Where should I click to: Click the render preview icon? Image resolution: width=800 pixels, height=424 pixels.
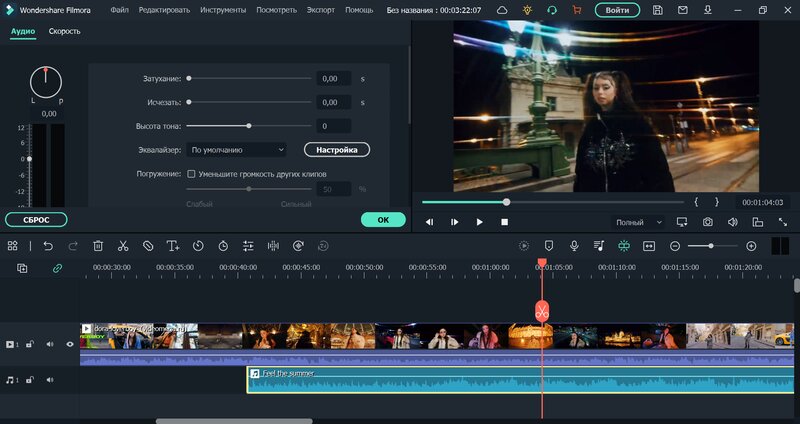click(x=524, y=246)
